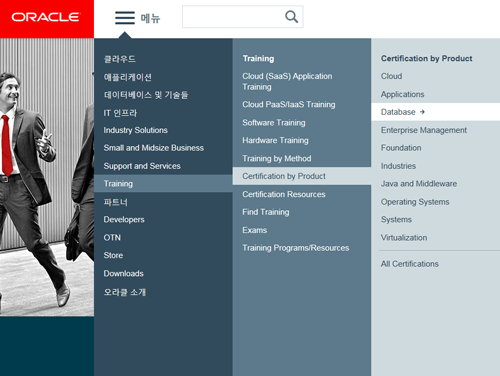Open Operating Systems certification link
Viewport: 500px width, 376px height.
point(415,202)
